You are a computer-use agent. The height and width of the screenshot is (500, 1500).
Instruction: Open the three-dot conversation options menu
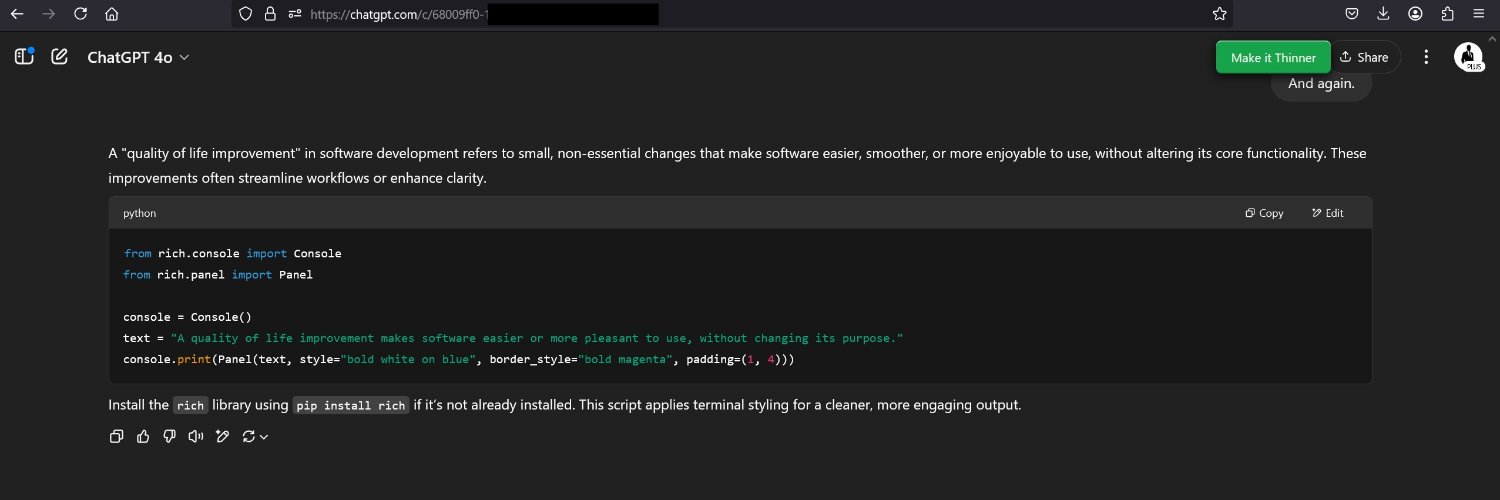[1426, 57]
